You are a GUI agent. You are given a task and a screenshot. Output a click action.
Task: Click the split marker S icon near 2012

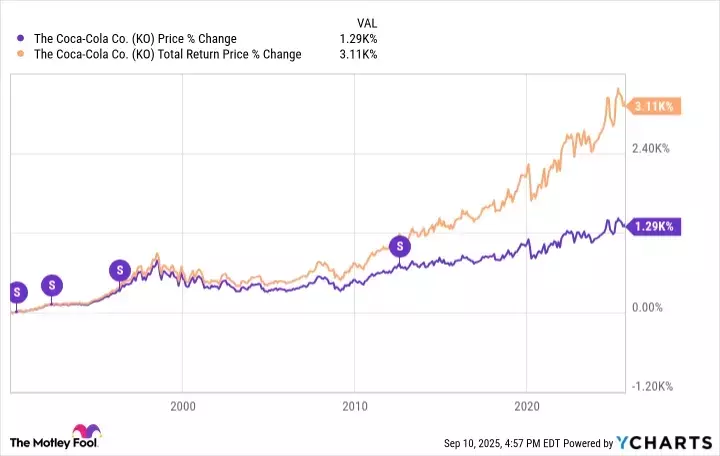pyautogui.click(x=400, y=245)
